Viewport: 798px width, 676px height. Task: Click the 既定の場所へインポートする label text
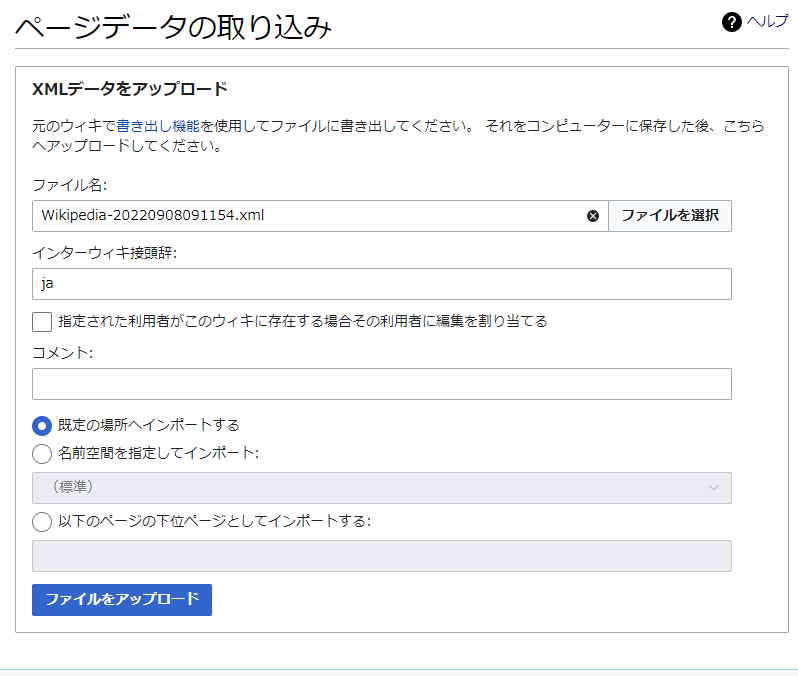(148, 425)
